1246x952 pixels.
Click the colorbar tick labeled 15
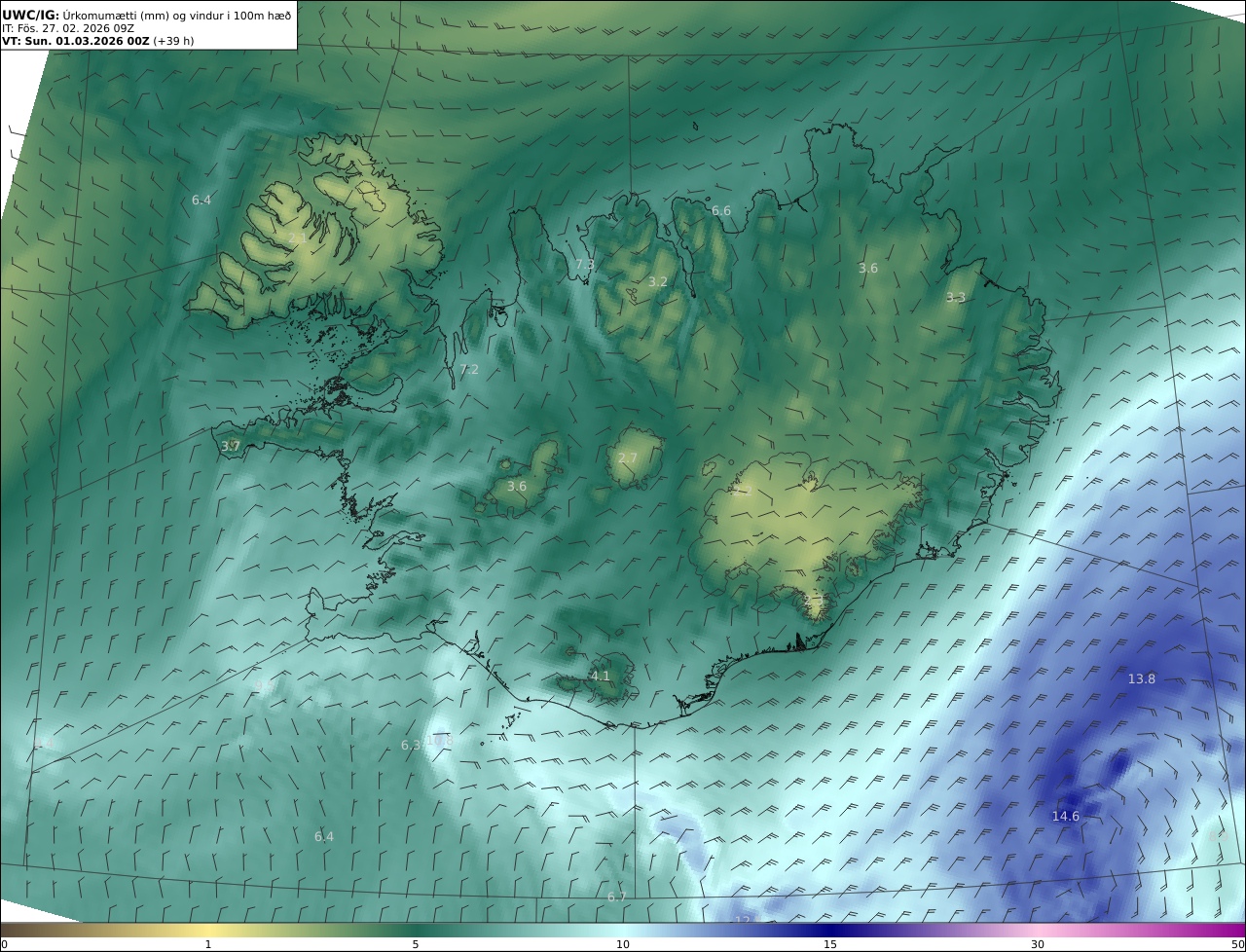point(830,944)
